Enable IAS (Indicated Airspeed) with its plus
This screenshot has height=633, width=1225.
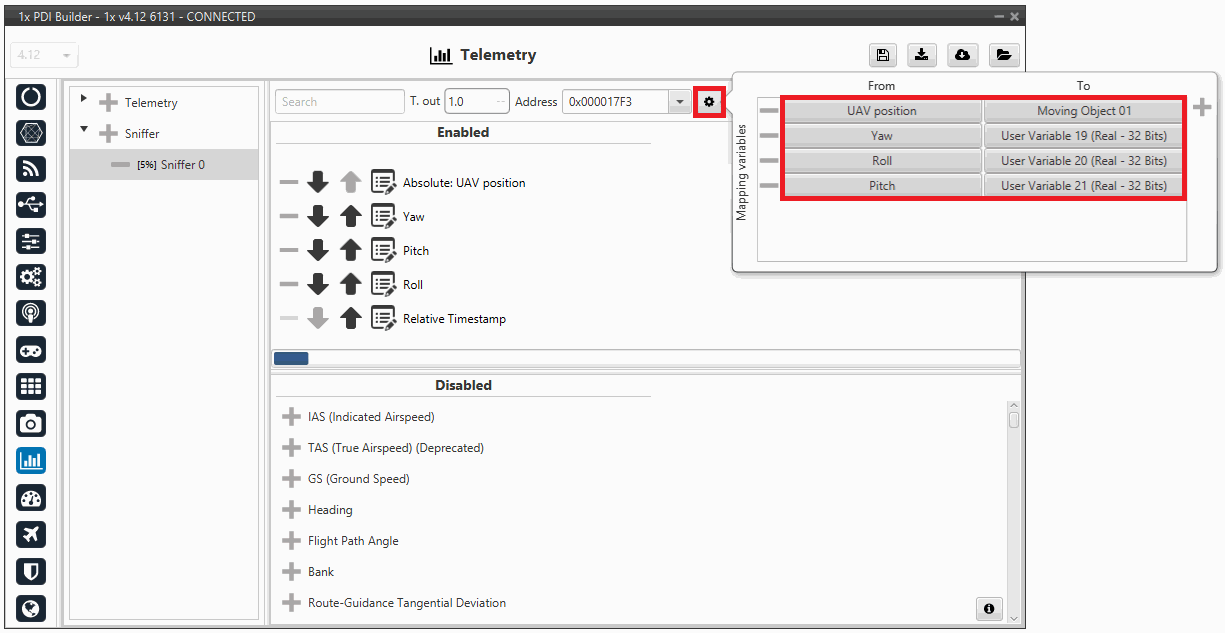pos(291,417)
